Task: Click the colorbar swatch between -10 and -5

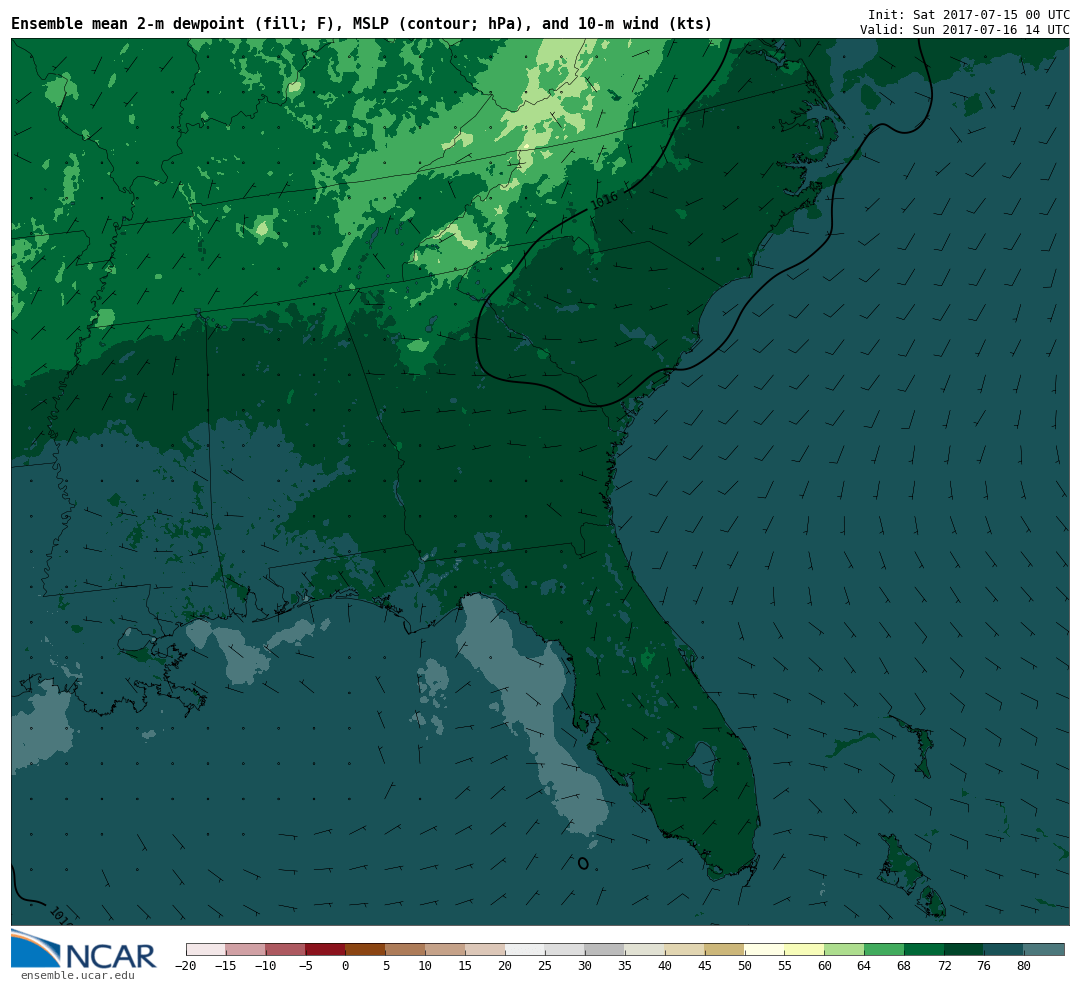Action: 286,949
